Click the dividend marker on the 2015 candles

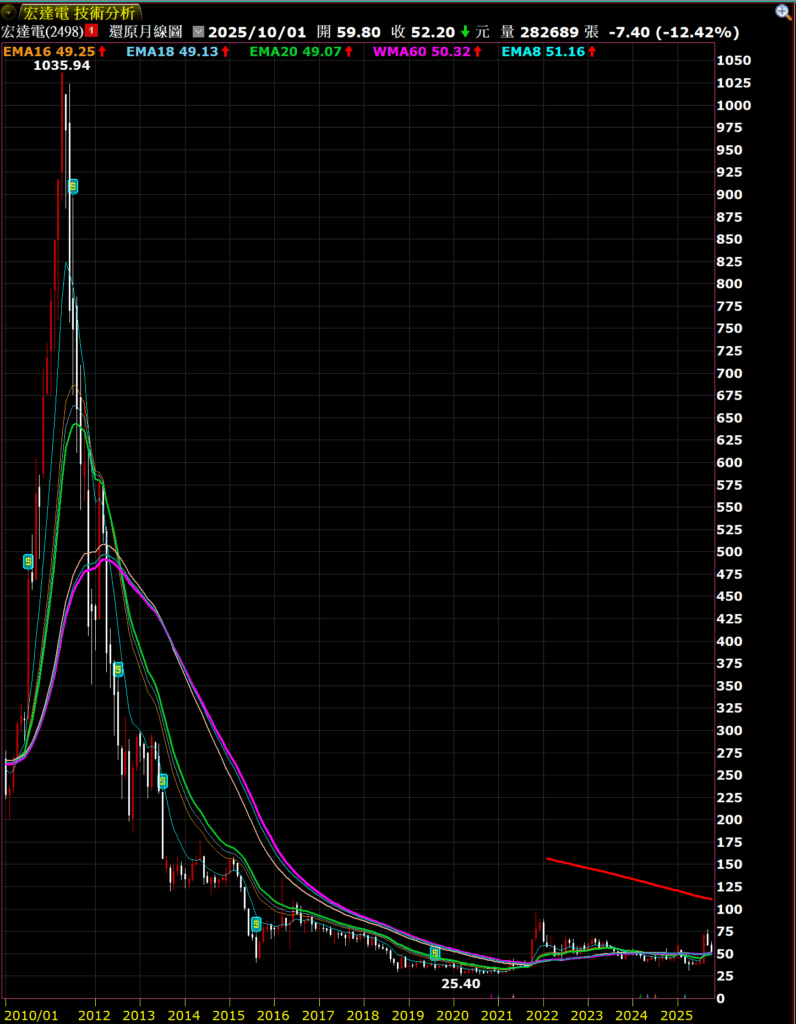(x=256, y=924)
